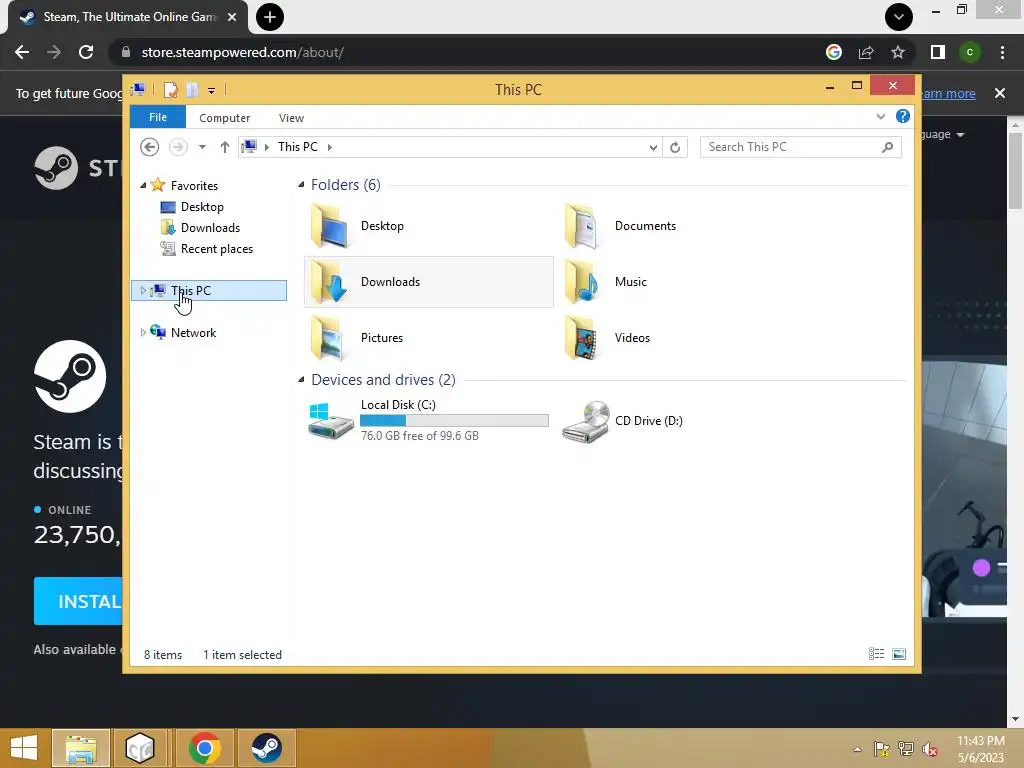Viewport: 1024px width, 768px height.
Task: Open a new Chrome tab
Action: (270, 17)
